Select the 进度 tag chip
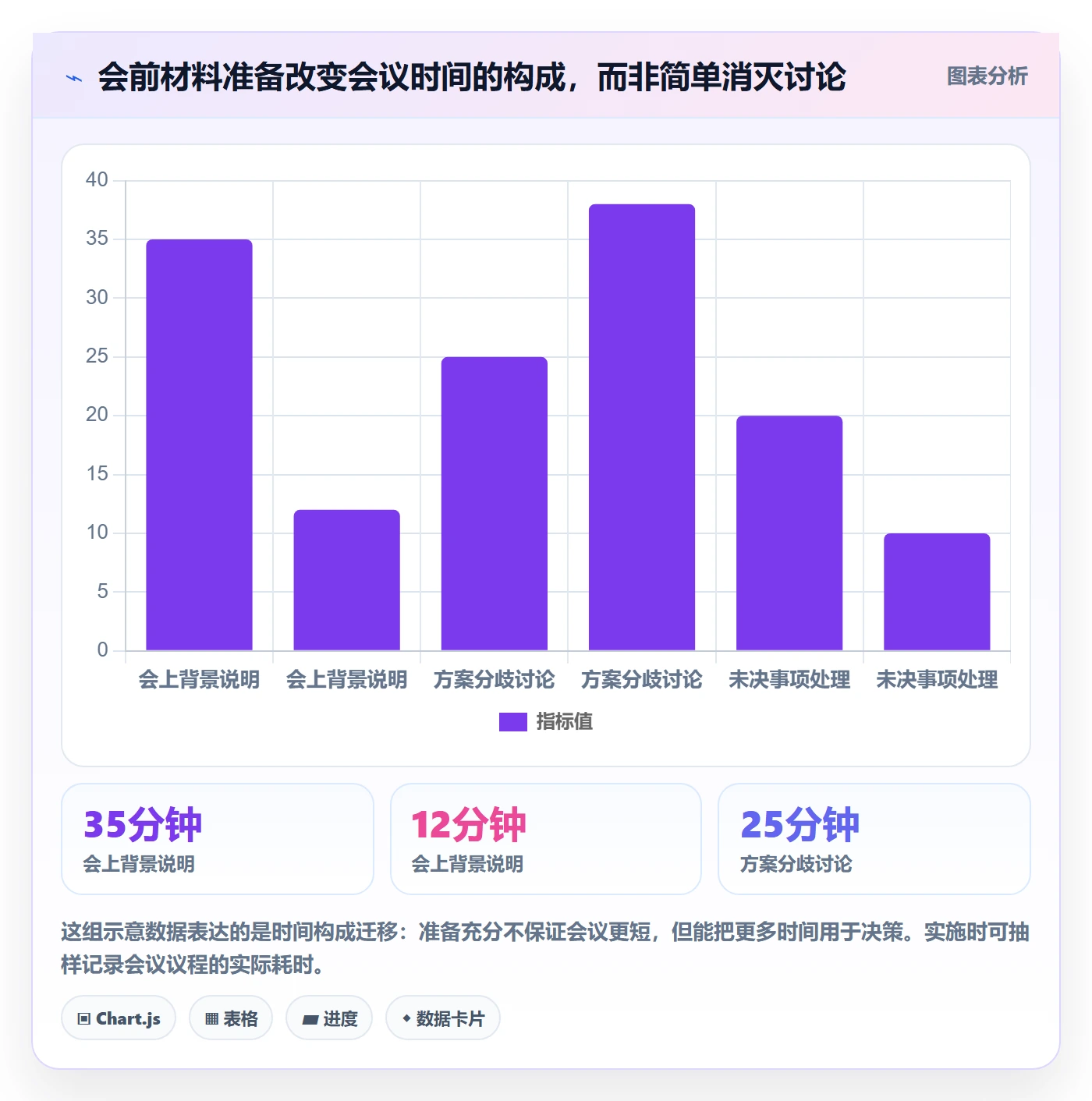The height and width of the screenshot is (1101, 1092). (x=329, y=1018)
